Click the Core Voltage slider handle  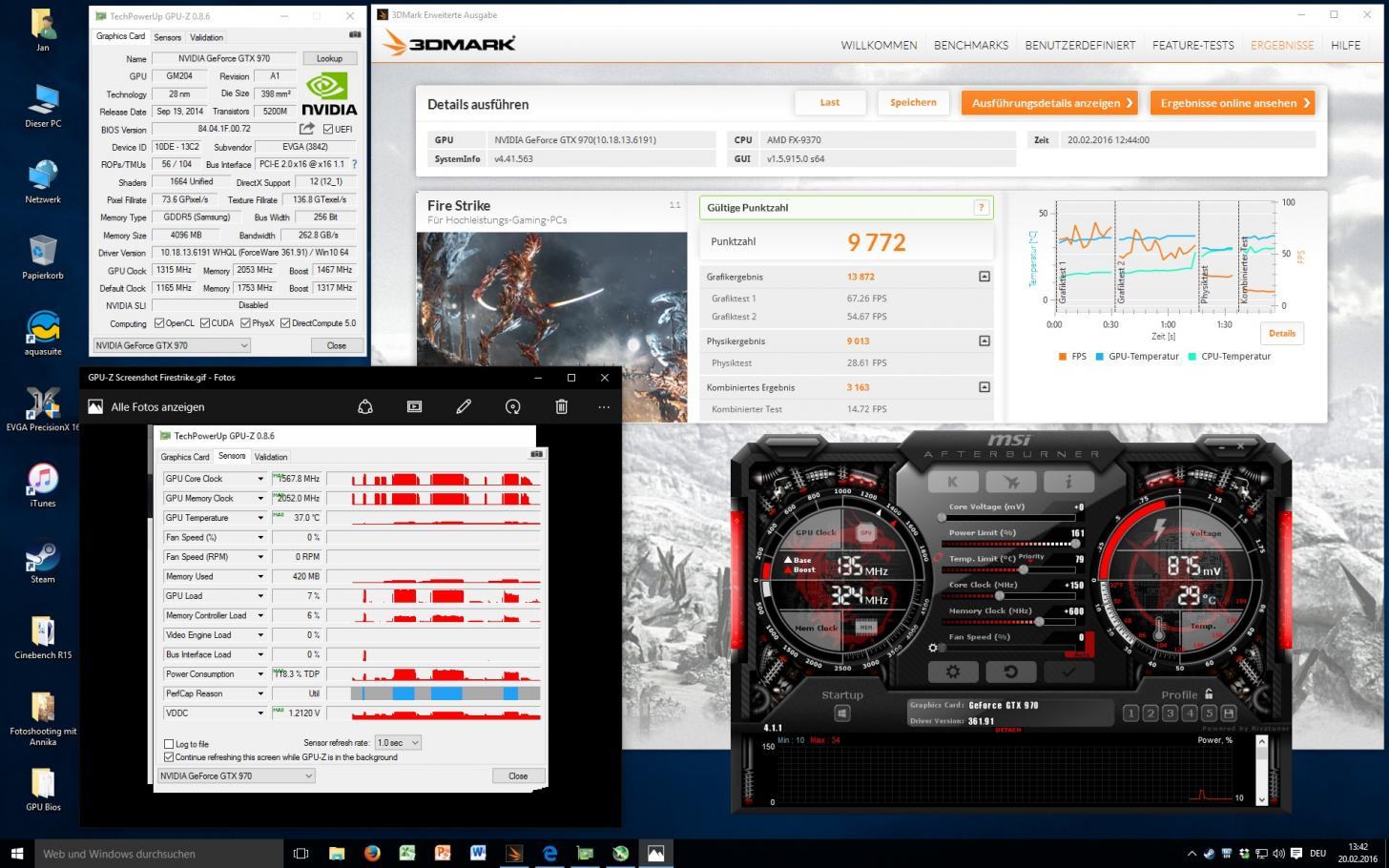[942, 517]
